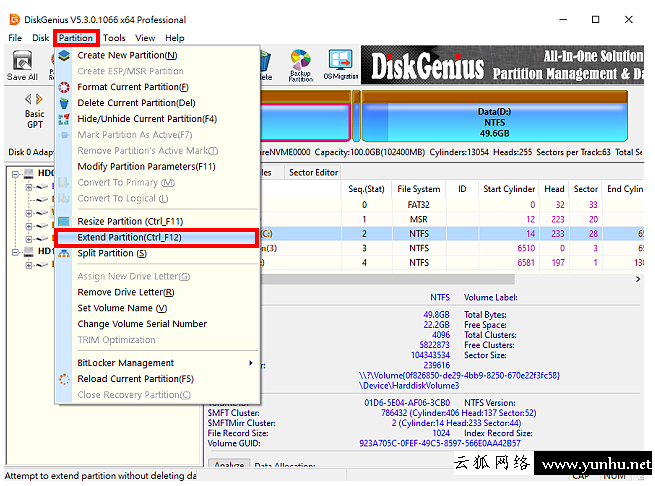Click the Head column header
The height and width of the screenshot is (486, 655).
554,189
